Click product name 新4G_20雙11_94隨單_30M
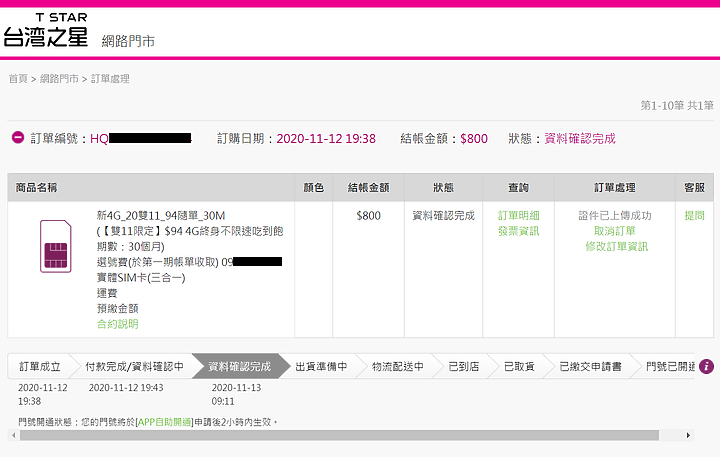Screen dimensions: 720x457 coord(161,215)
